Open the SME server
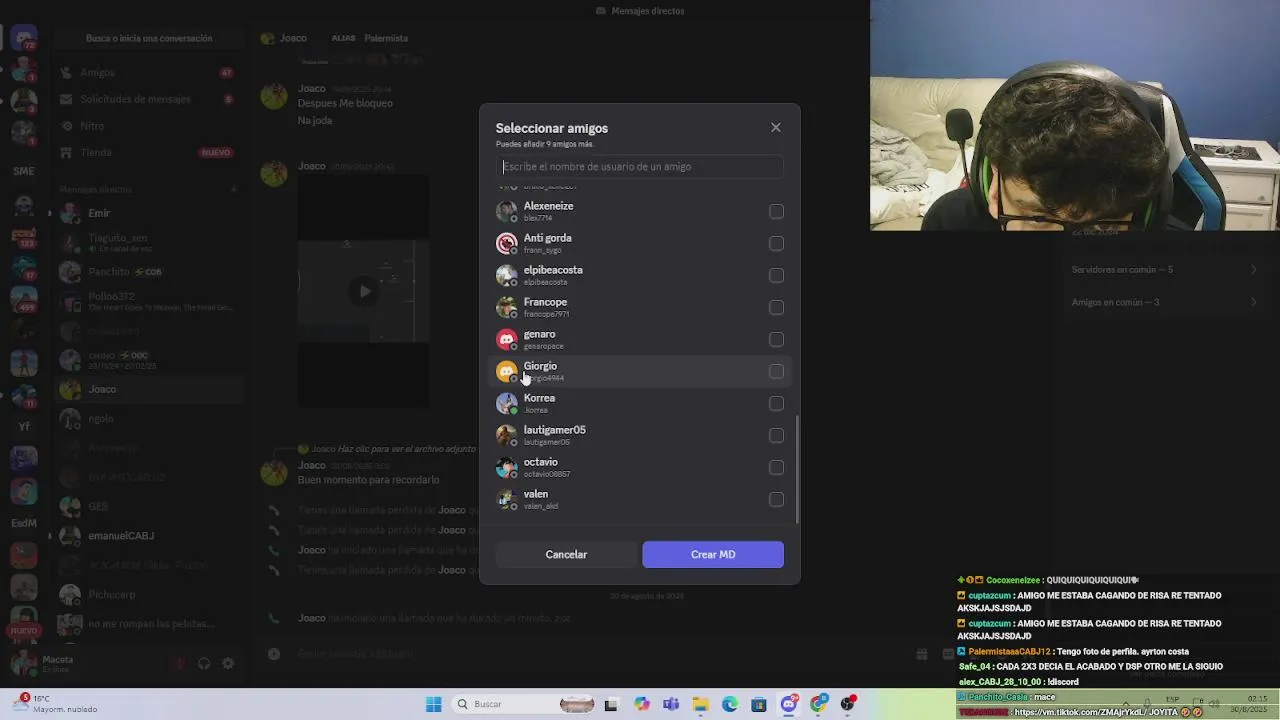This screenshot has width=1280, height=720. tap(23, 171)
